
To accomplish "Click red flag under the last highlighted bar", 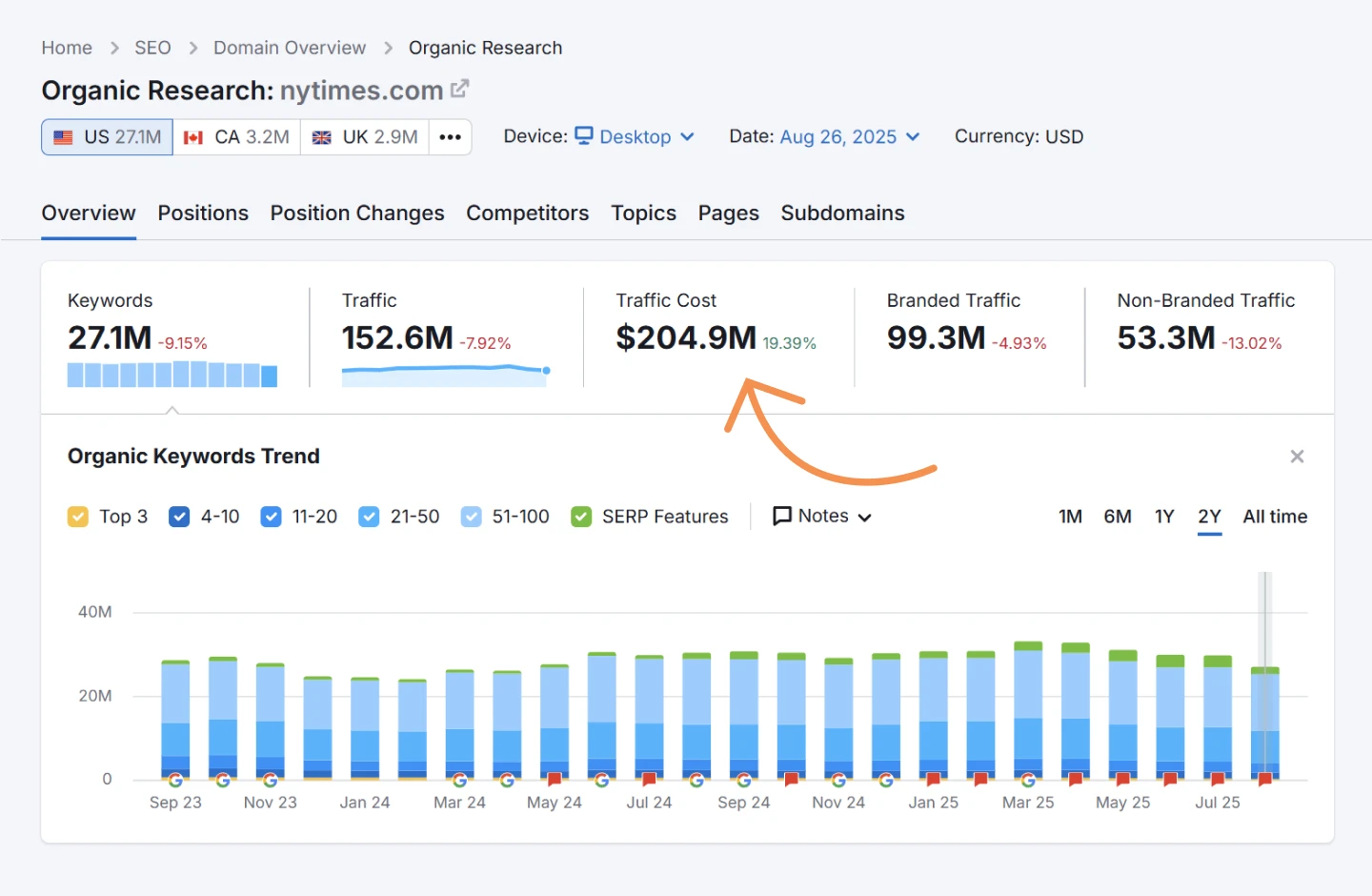I will coord(1265,780).
